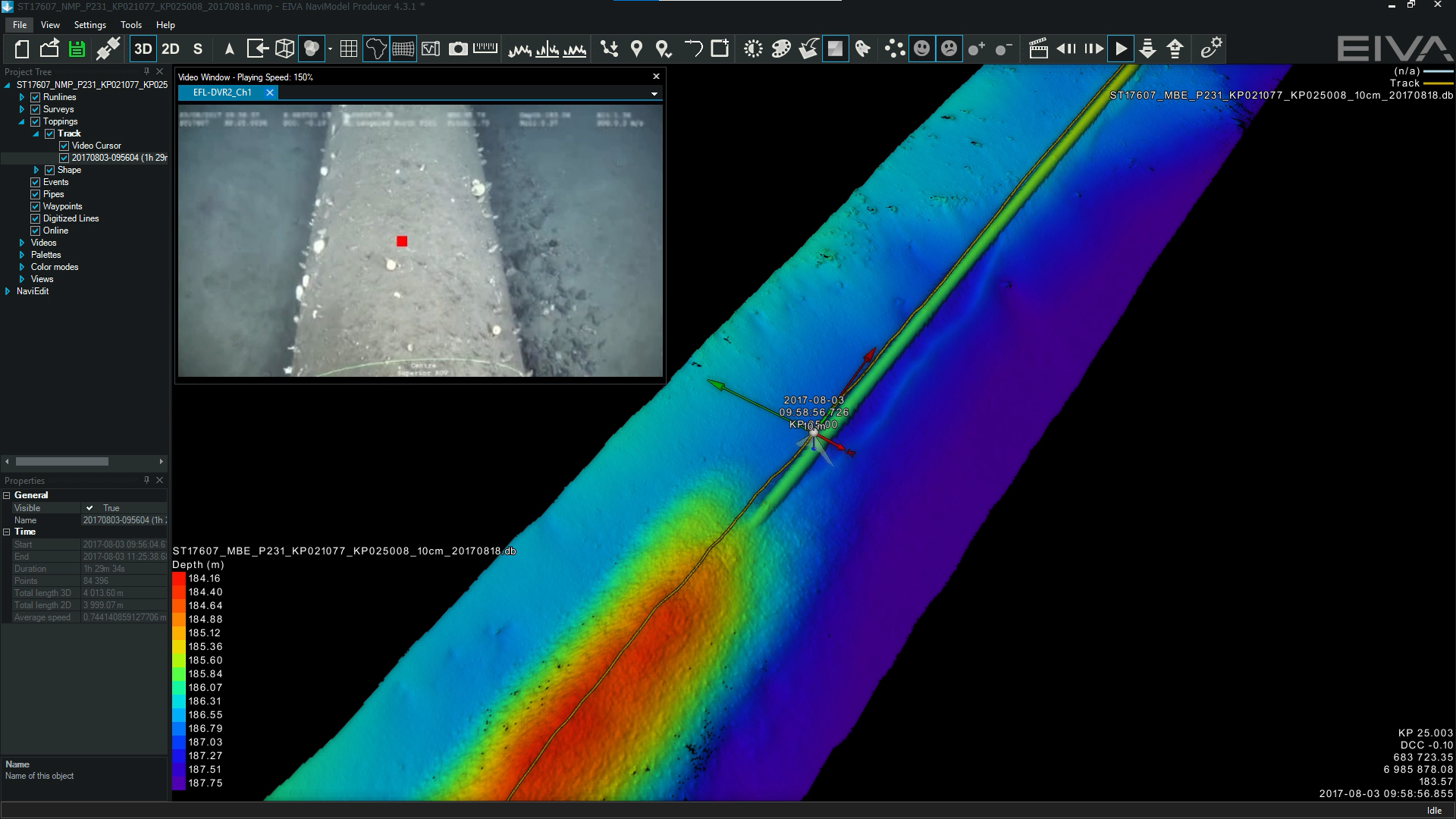Click the Africa map outline icon
Viewport: 1456px width, 819px height.
tap(375, 49)
